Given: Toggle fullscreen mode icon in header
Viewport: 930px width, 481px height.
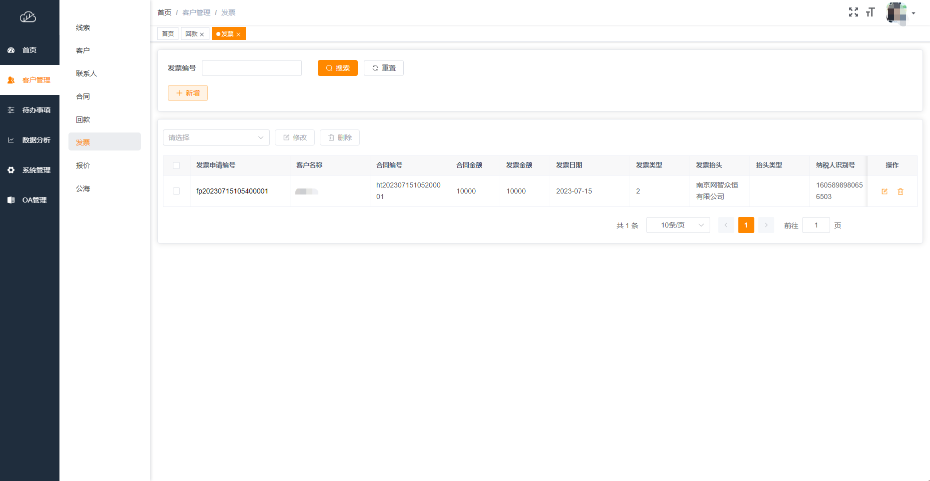Looking at the screenshot, I should 853,12.
